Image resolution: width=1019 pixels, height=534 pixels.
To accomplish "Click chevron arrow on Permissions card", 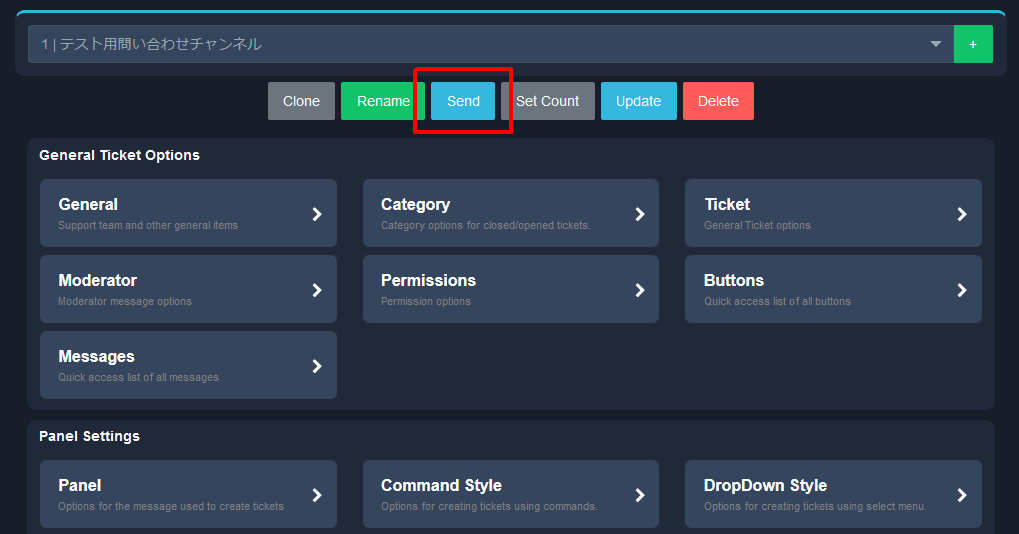I will click(x=640, y=290).
